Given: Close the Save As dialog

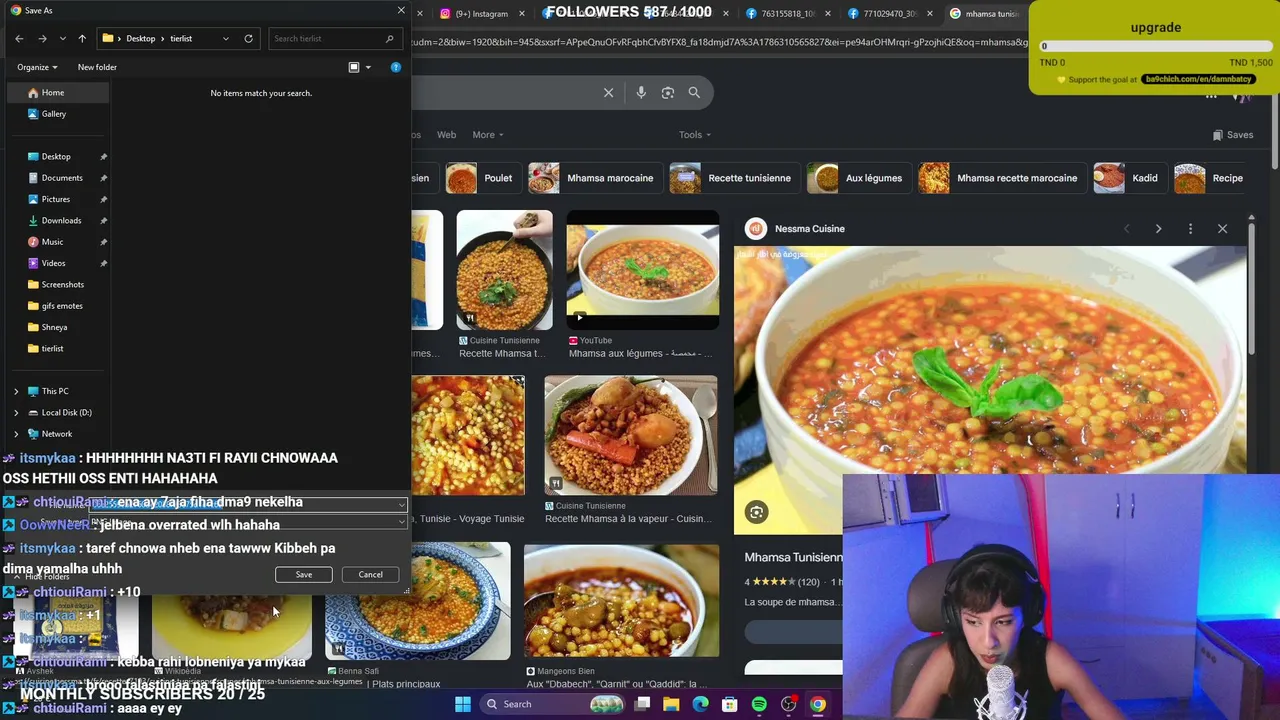Looking at the screenshot, I should click(401, 10).
